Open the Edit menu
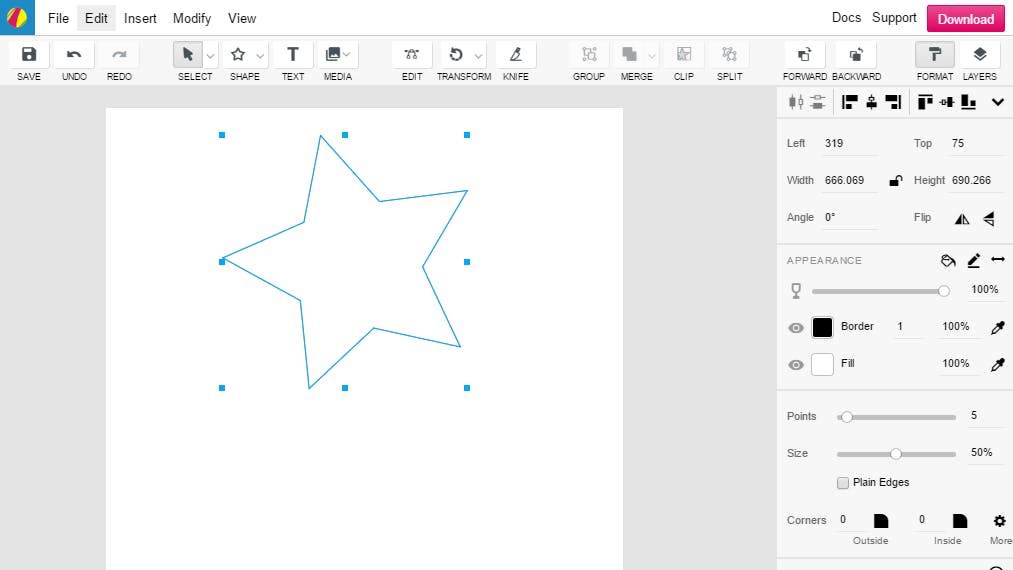 (x=96, y=18)
